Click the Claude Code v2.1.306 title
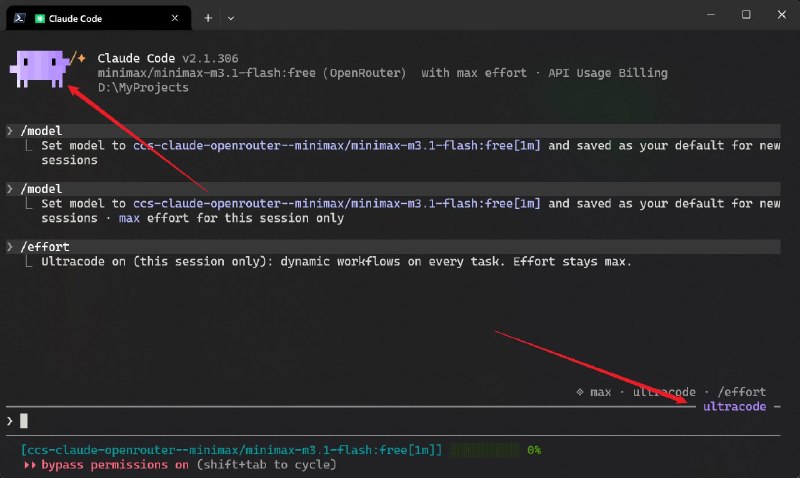800x478 pixels. tap(168, 58)
